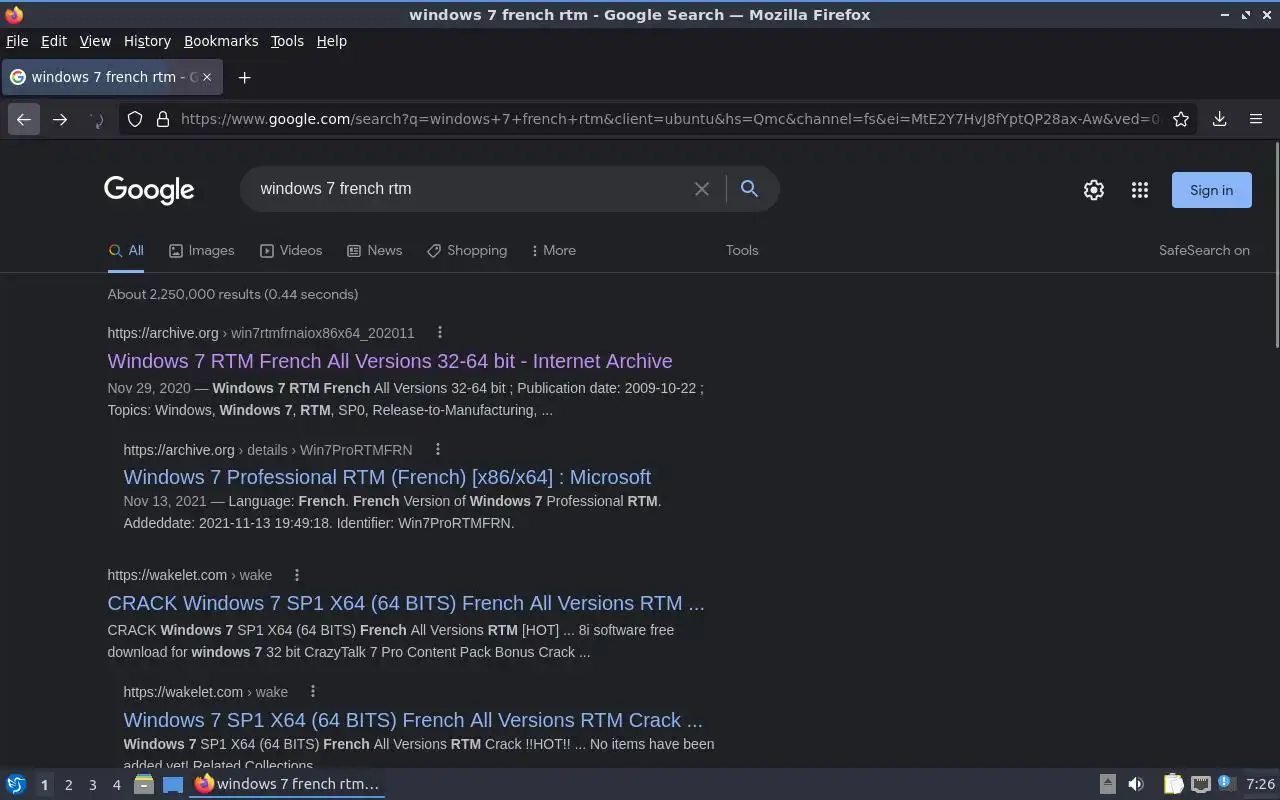Click the Google search magnifier button
The image size is (1280, 800).
pyautogui.click(x=749, y=188)
